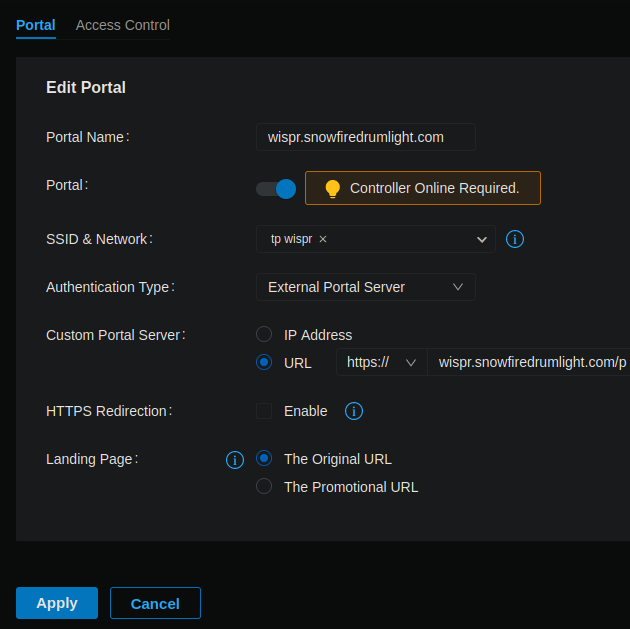Click the Authentication Type label
630x629 pixels.
coord(110,287)
